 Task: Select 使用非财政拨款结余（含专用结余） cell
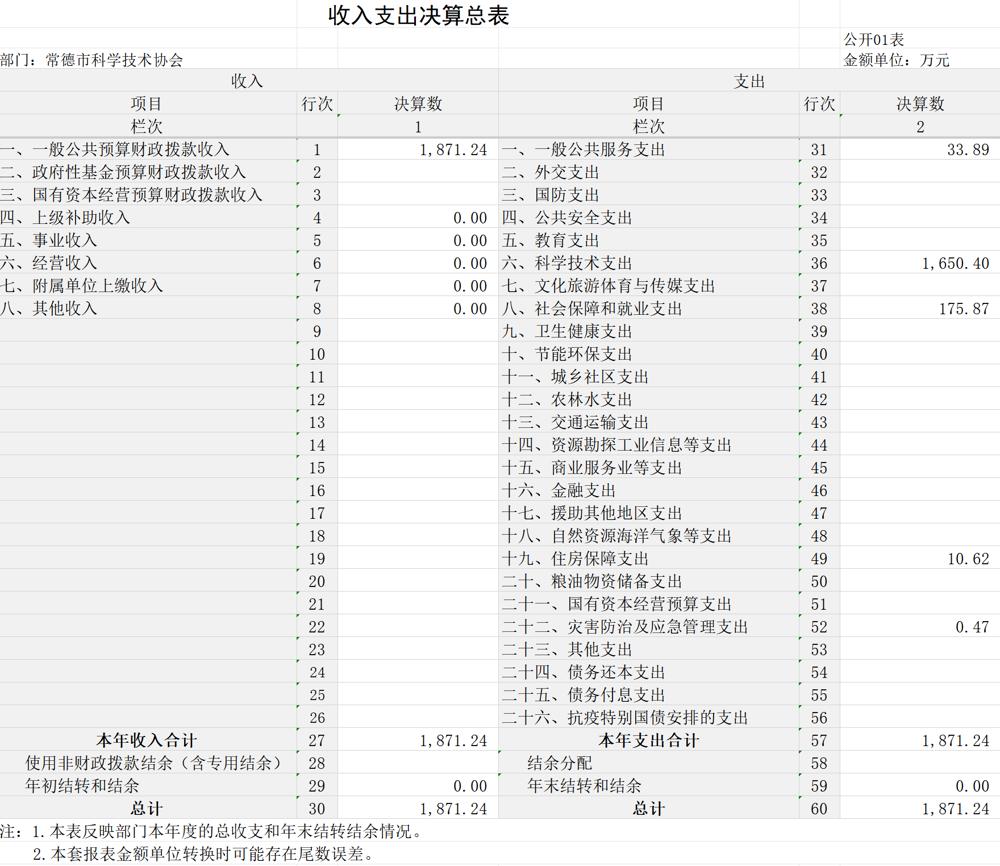(x=148, y=763)
